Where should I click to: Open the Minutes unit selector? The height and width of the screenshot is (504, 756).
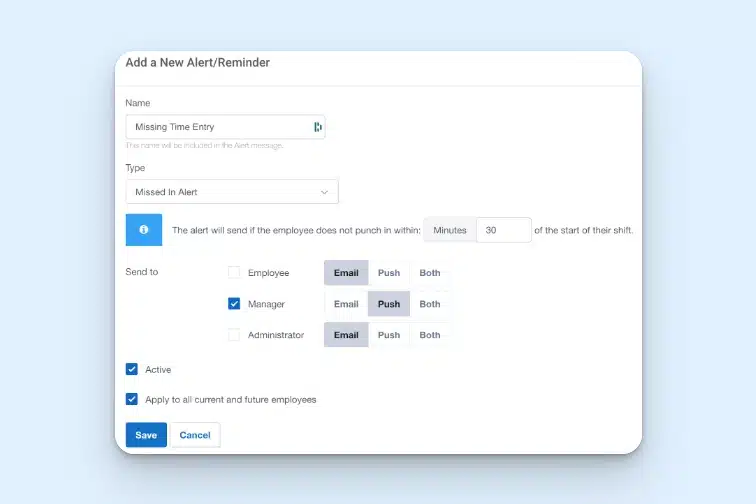tap(450, 230)
